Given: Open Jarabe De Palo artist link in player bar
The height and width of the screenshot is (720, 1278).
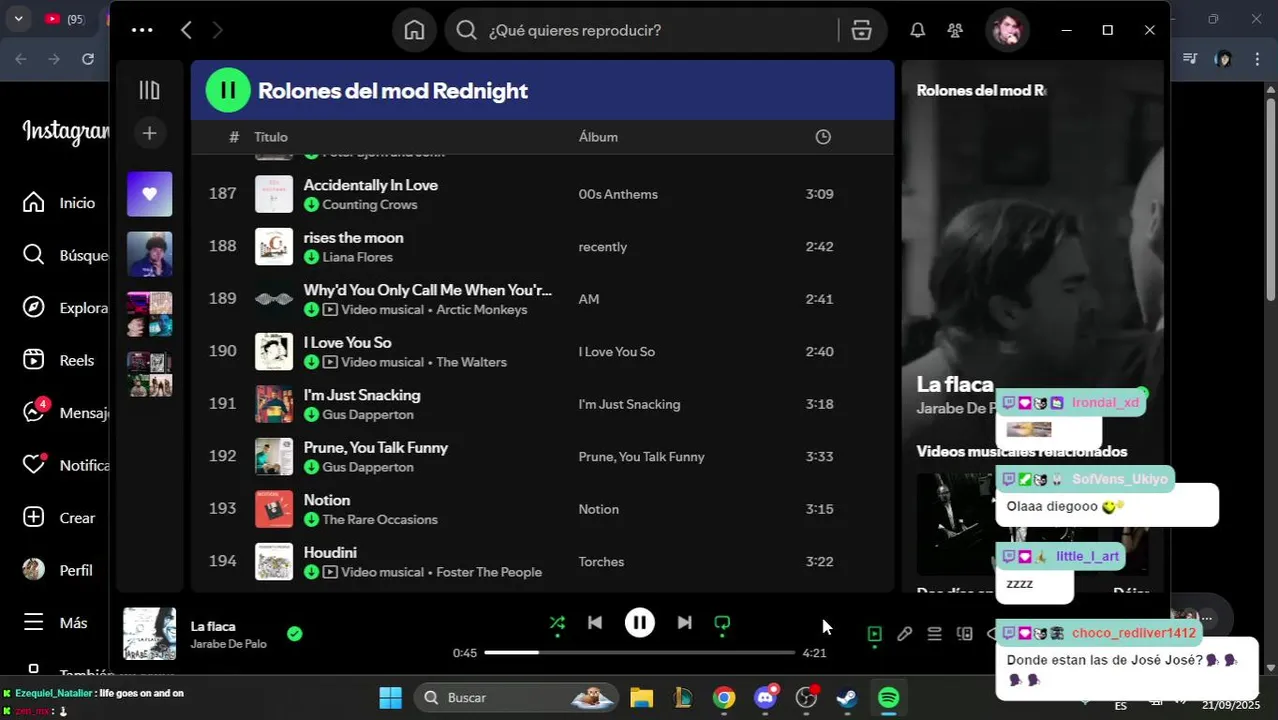Looking at the screenshot, I should (x=228, y=644).
